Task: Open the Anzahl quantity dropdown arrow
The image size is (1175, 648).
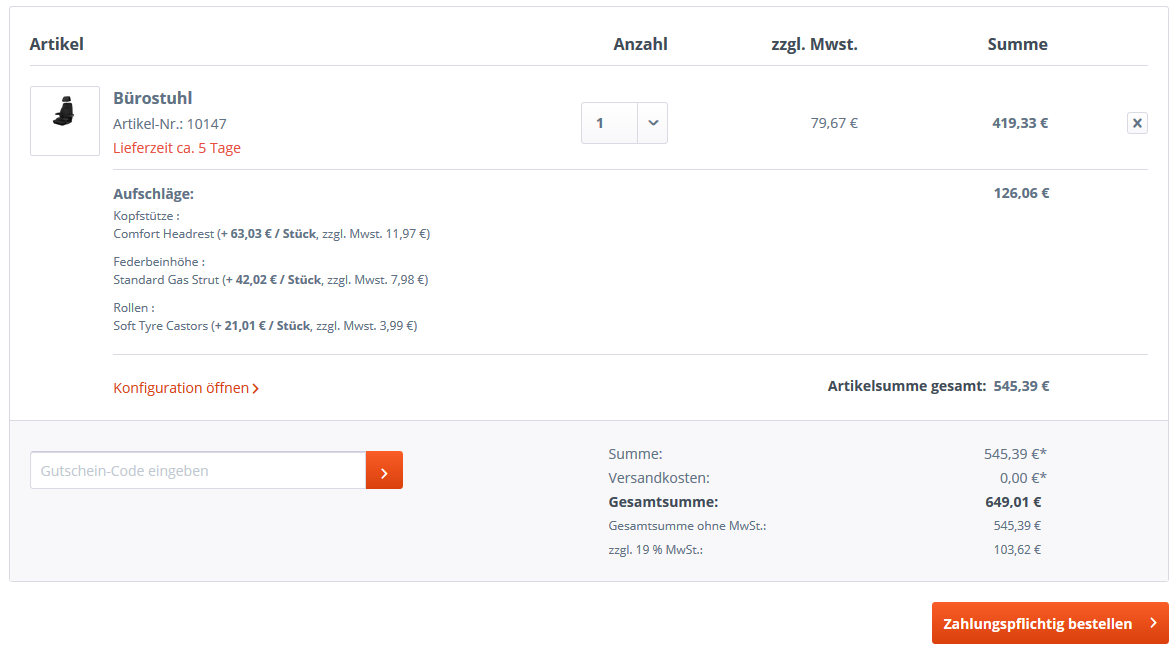Action: (x=653, y=123)
